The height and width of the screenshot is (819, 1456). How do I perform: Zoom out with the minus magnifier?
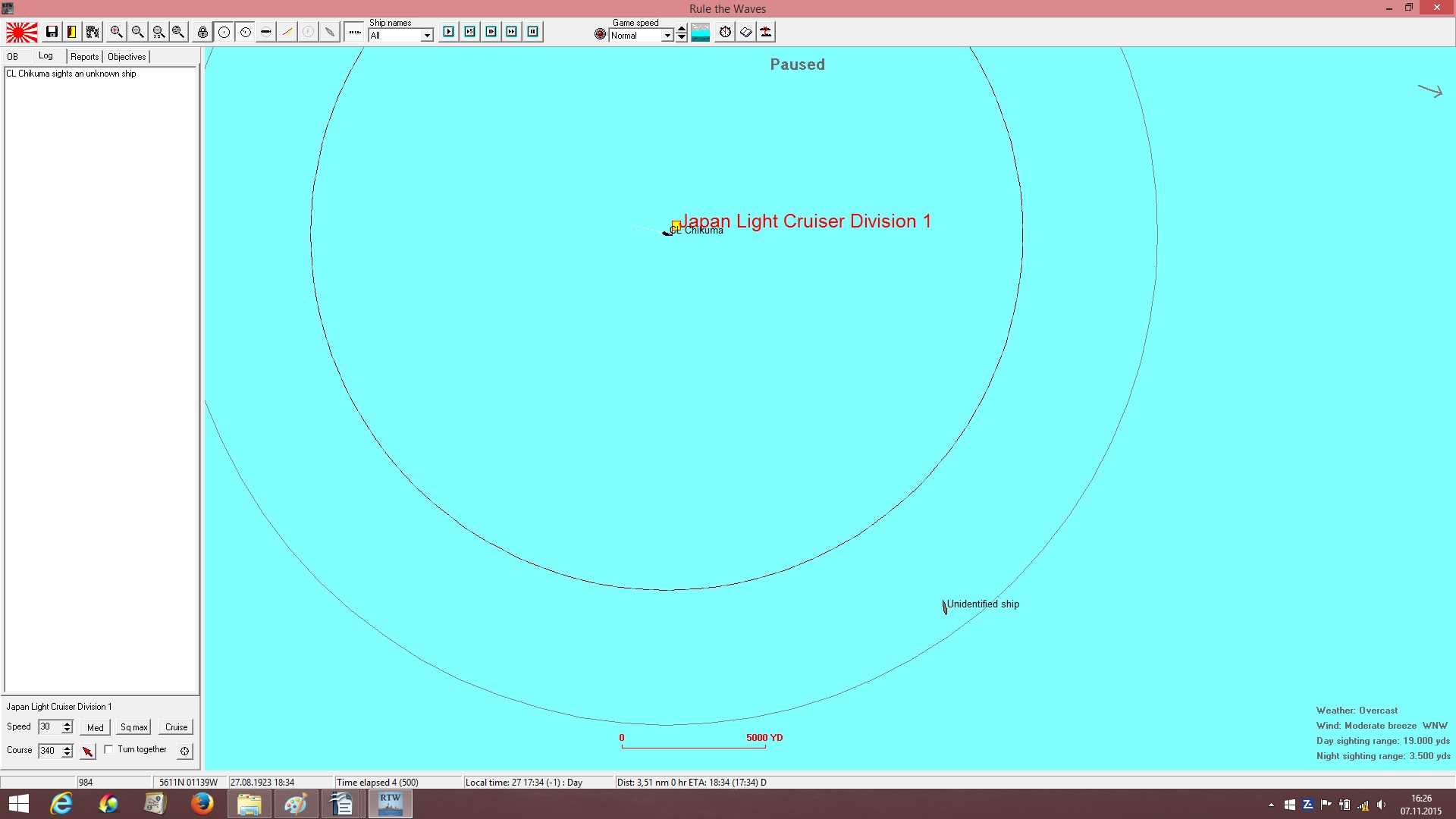(137, 32)
